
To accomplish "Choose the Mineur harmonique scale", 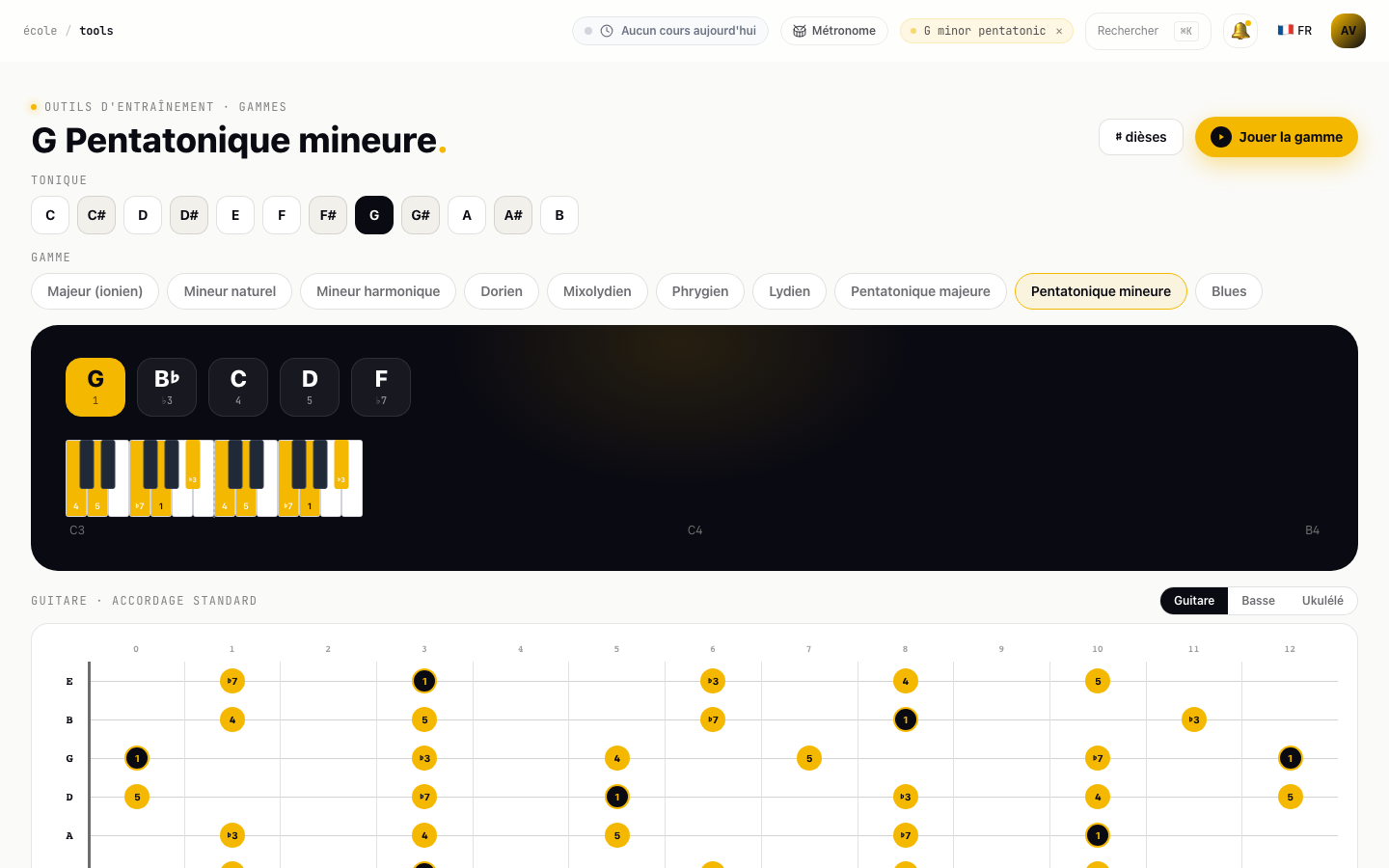I will 378,291.
